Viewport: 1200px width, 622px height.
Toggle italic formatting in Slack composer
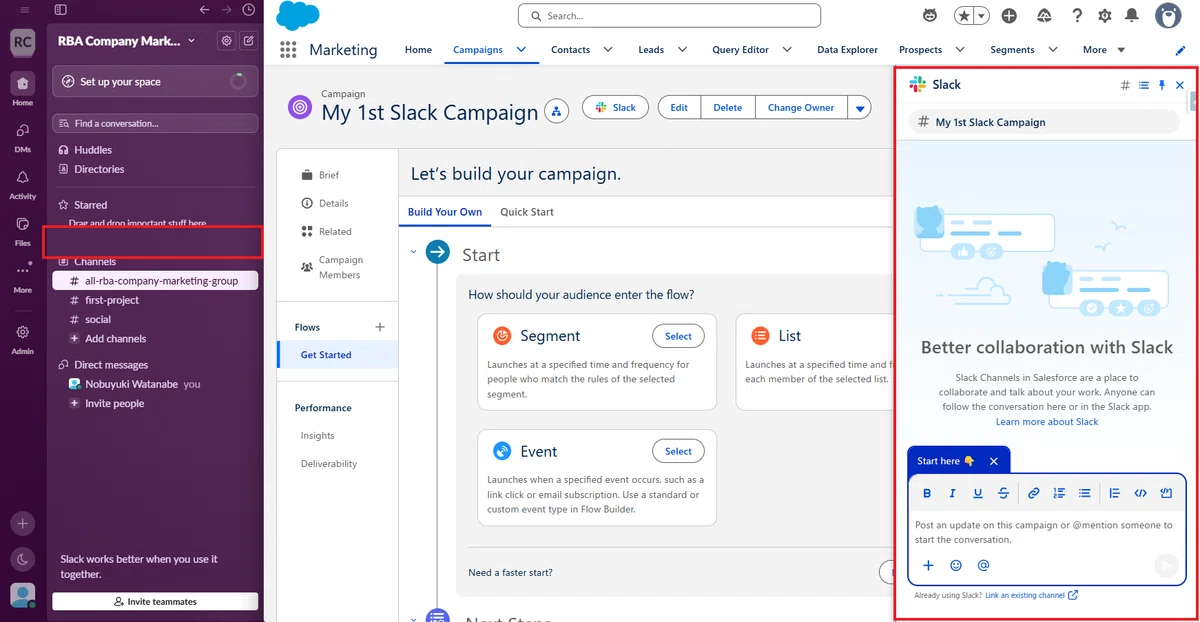pyautogui.click(x=952, y=493)
